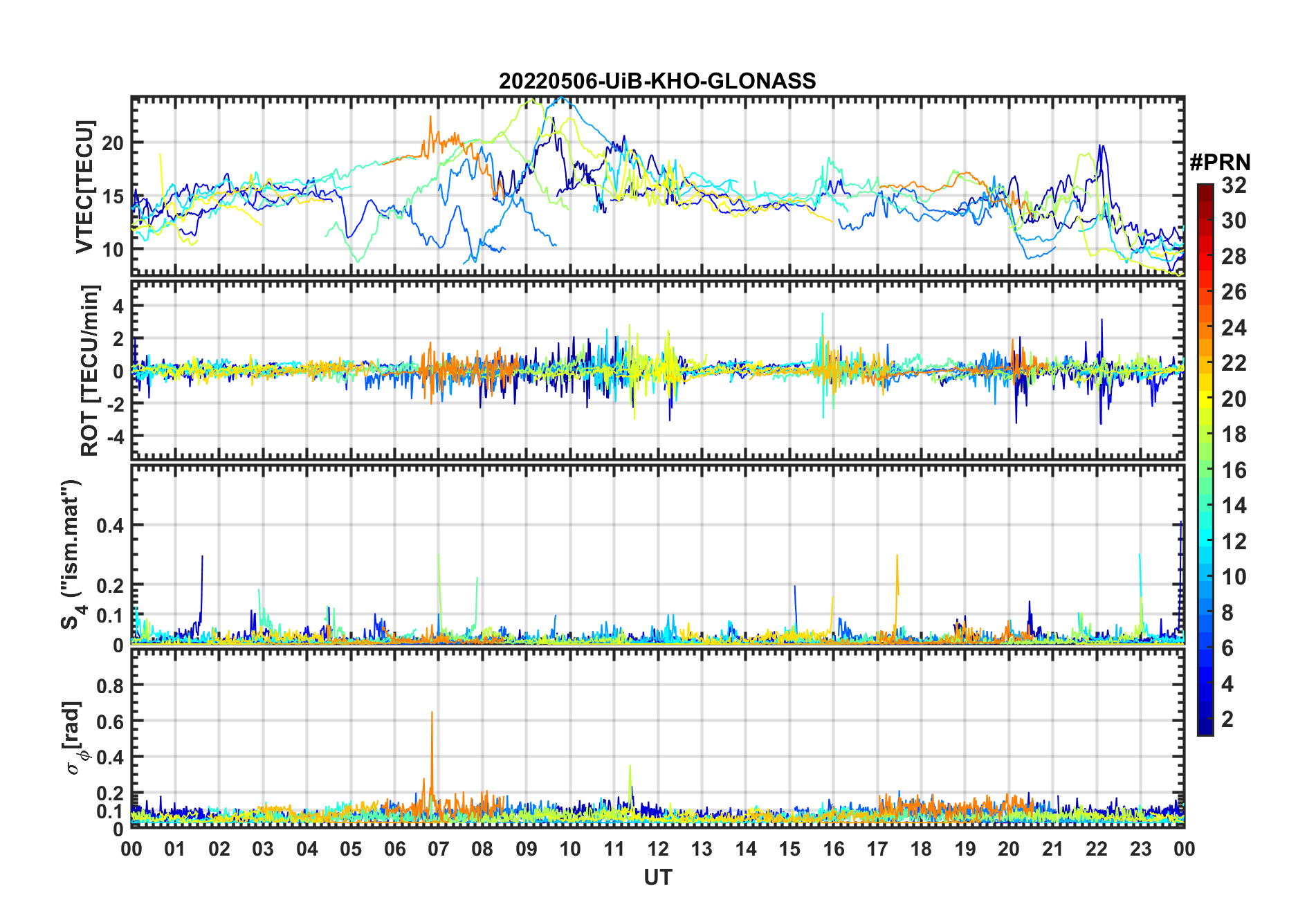The height and width of the screenshot is (920, 1316).
Task: Click colorbar tick label 10
Action: tap(1234, 577)
